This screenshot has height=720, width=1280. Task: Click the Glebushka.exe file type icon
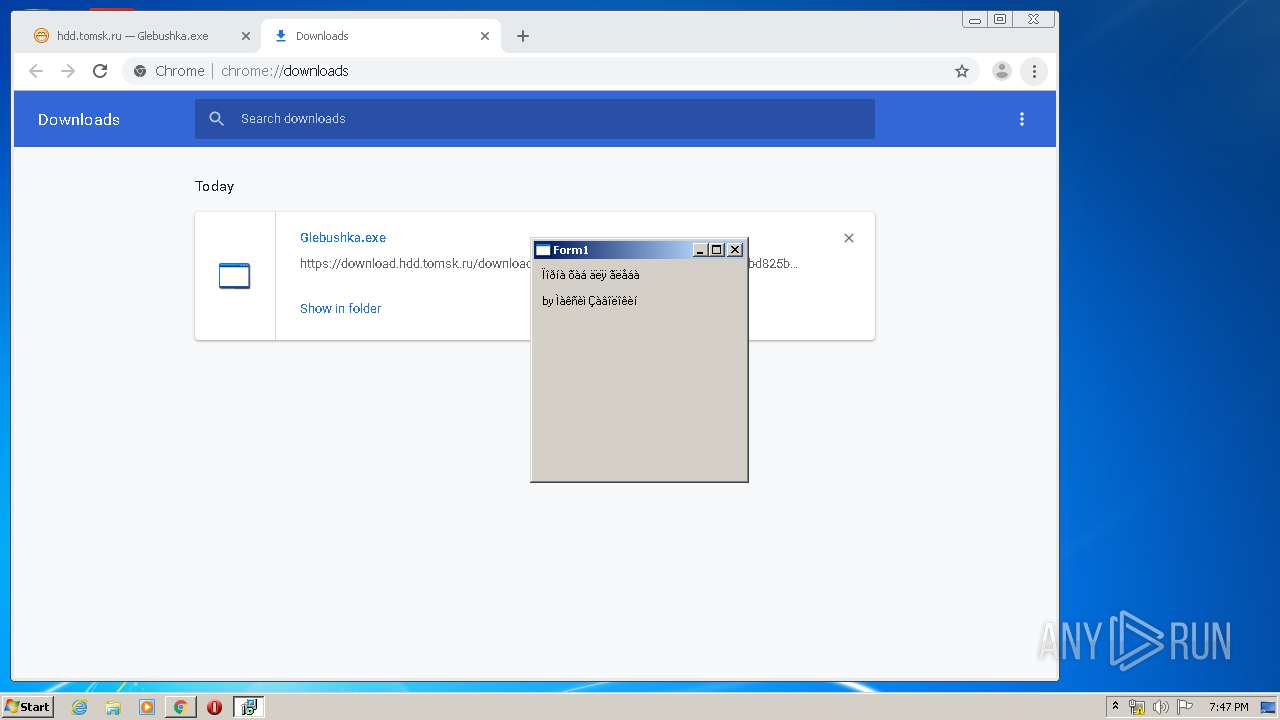(x=234, y=276)
